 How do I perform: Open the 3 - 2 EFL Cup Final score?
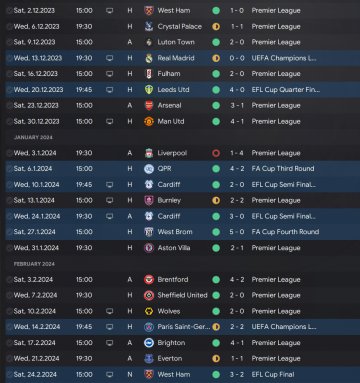point(237,375)
